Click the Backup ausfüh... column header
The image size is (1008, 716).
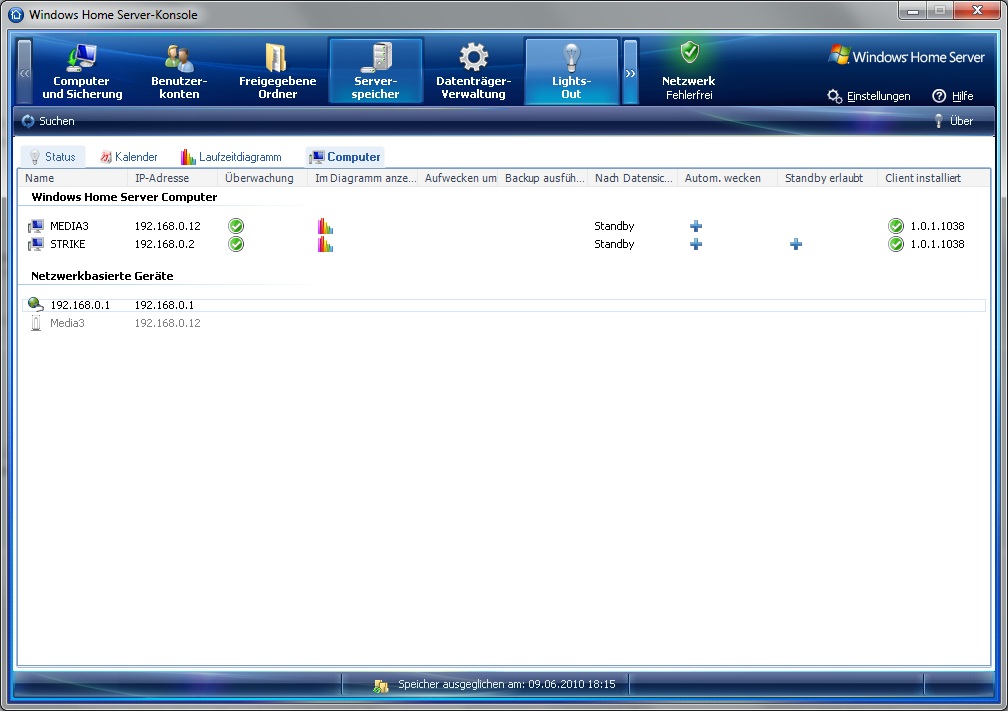(543, 178)
